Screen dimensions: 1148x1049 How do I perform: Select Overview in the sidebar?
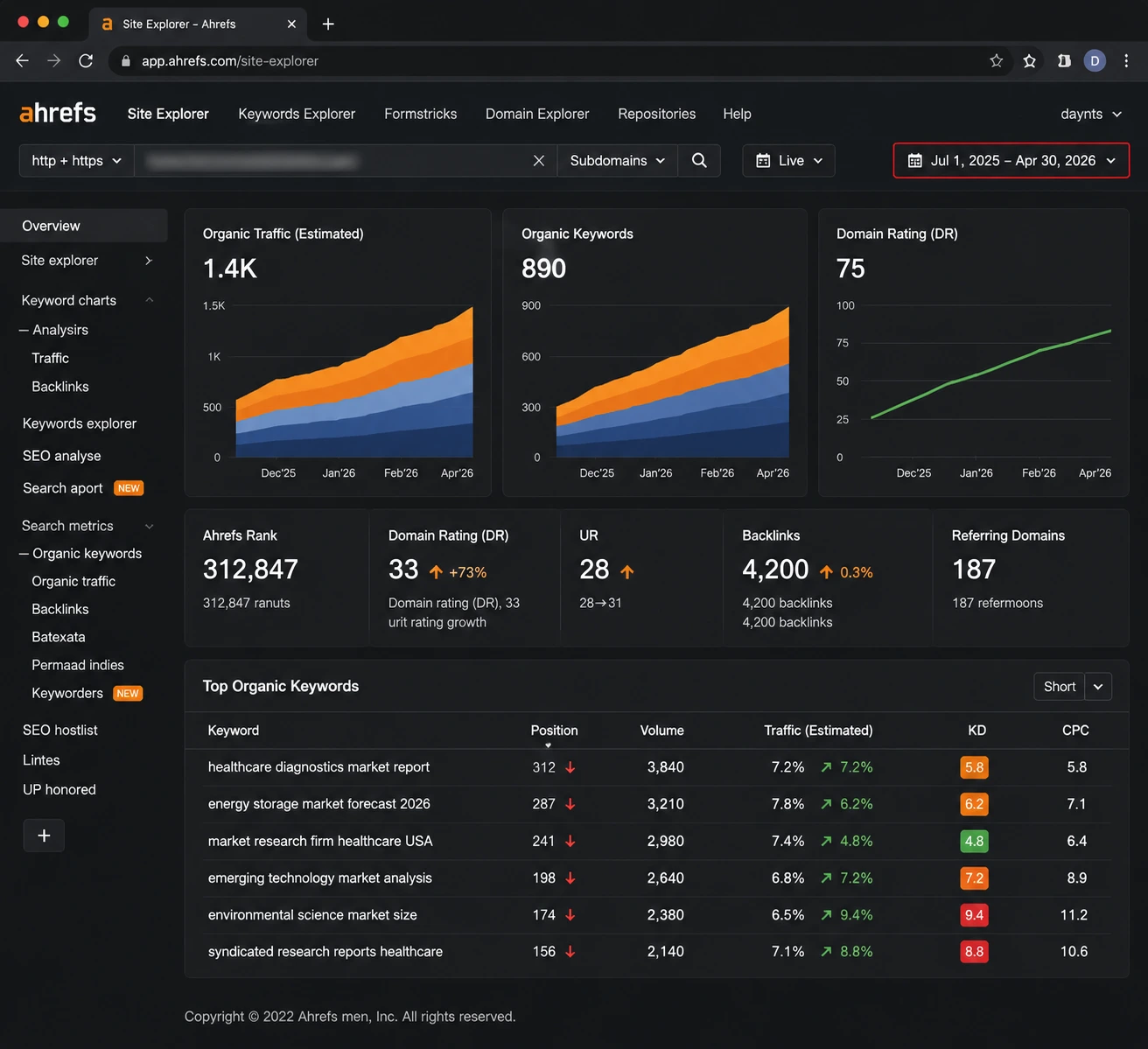coord(84,226)
